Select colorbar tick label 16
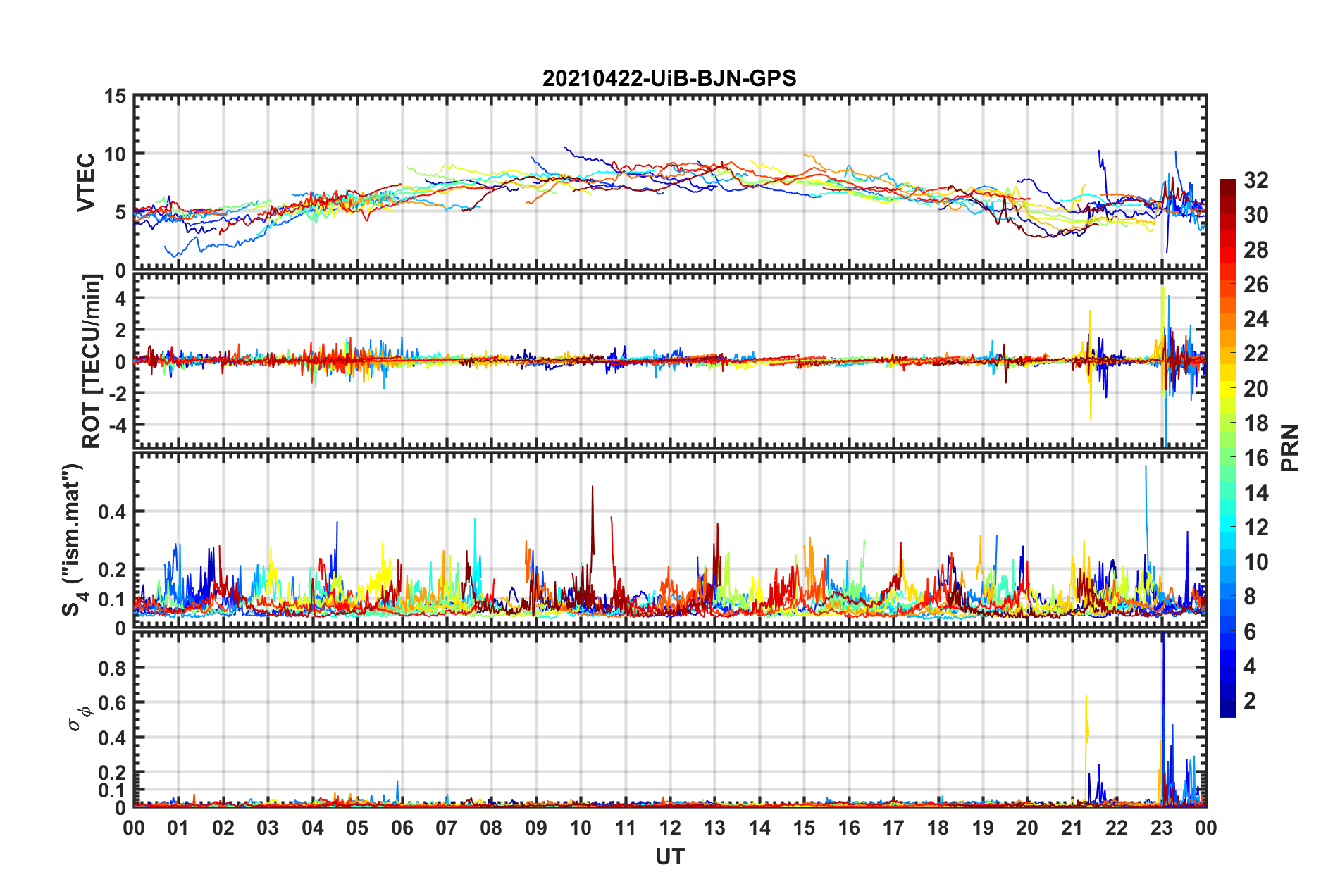 pos(1255,458)
